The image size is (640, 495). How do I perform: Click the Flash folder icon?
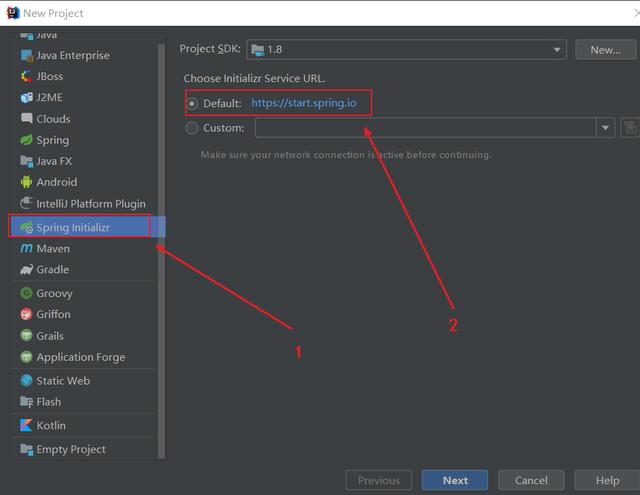27,402
